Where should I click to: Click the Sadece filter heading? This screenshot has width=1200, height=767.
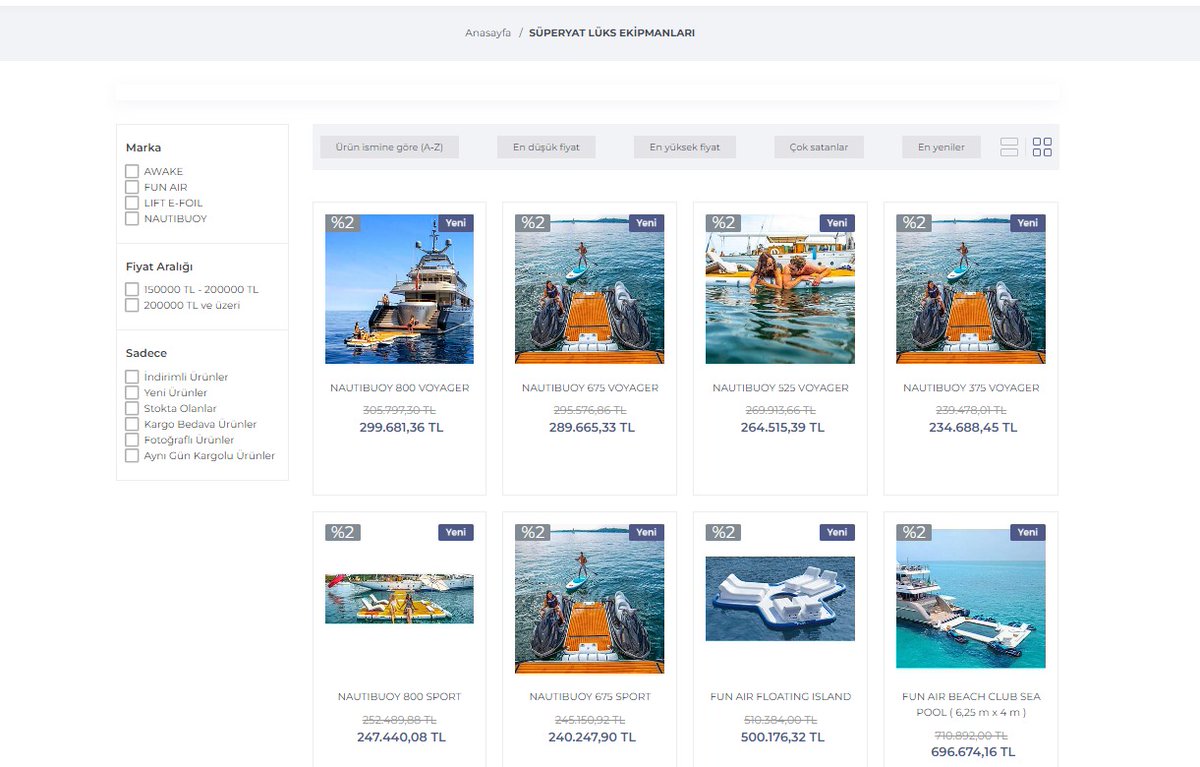point(146,353)
